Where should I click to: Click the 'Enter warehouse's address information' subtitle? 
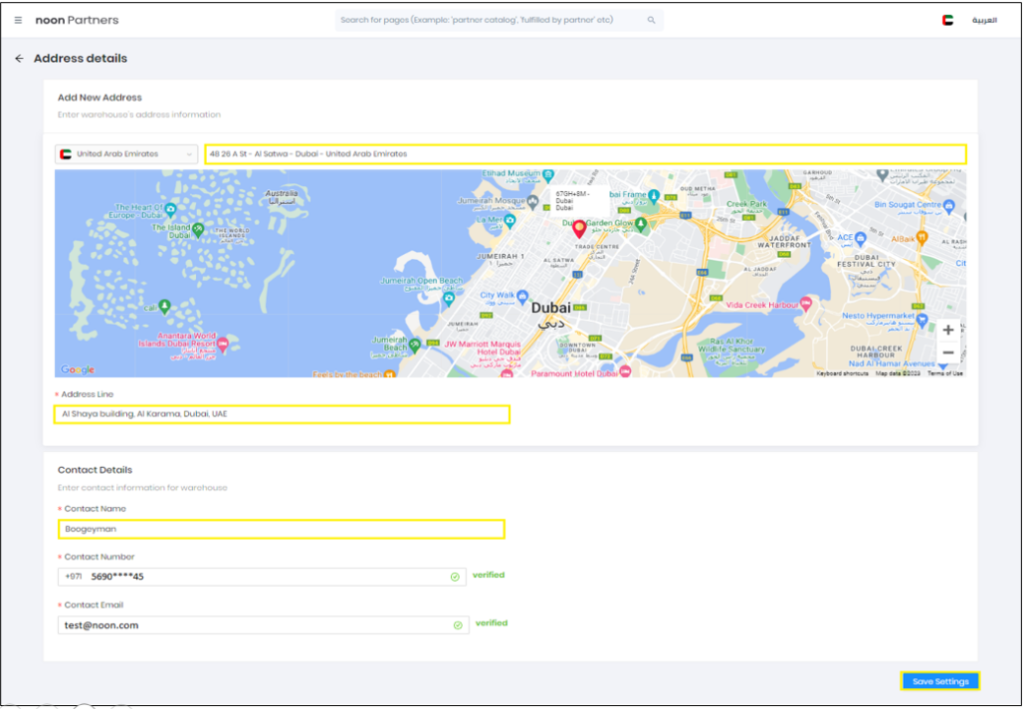[139, 115]
